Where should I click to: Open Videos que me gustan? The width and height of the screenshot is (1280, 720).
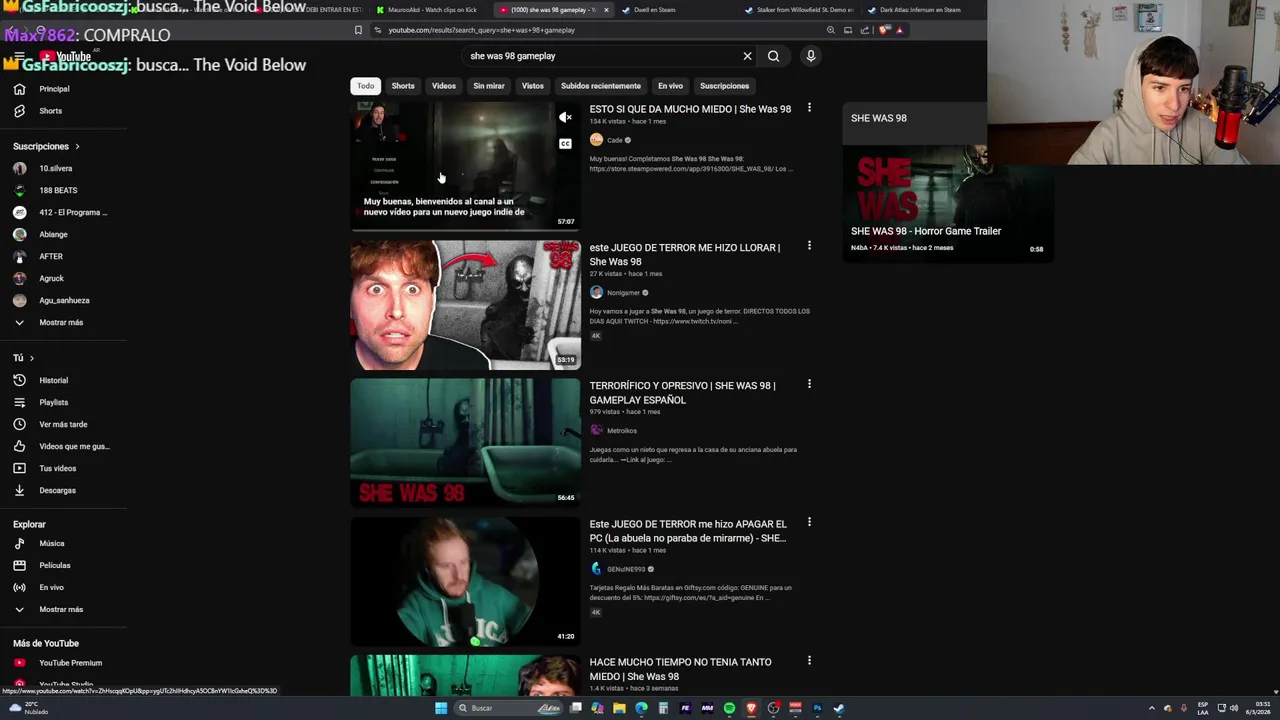click(72, 446)
